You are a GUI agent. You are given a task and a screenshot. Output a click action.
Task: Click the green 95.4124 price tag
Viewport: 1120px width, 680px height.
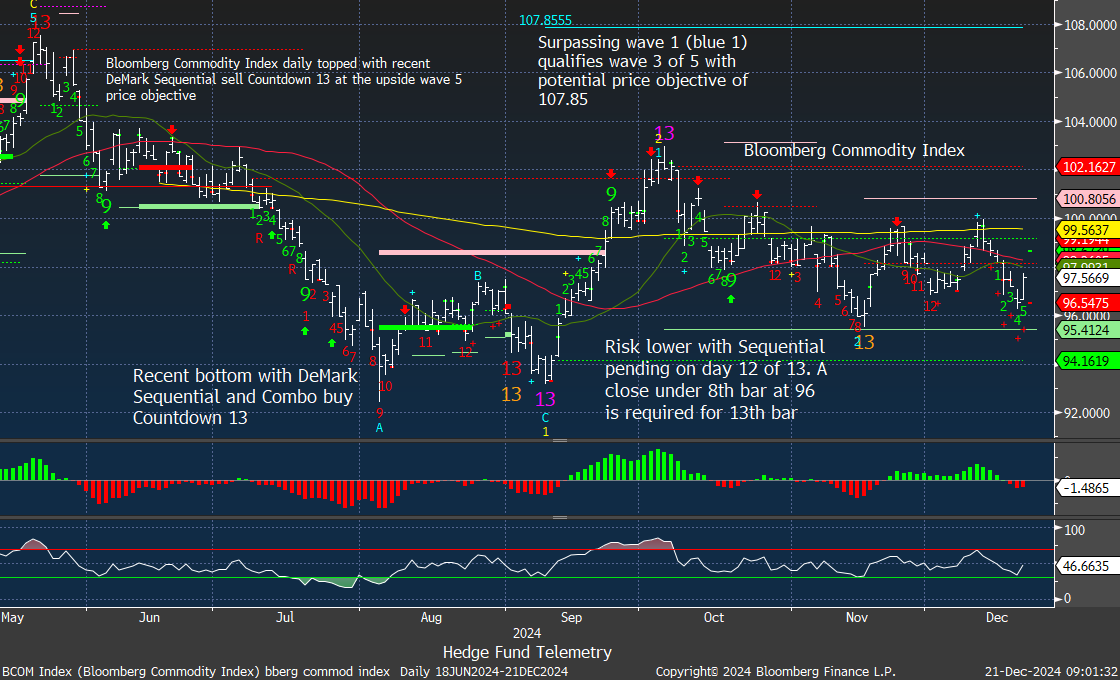point(1089,330)
